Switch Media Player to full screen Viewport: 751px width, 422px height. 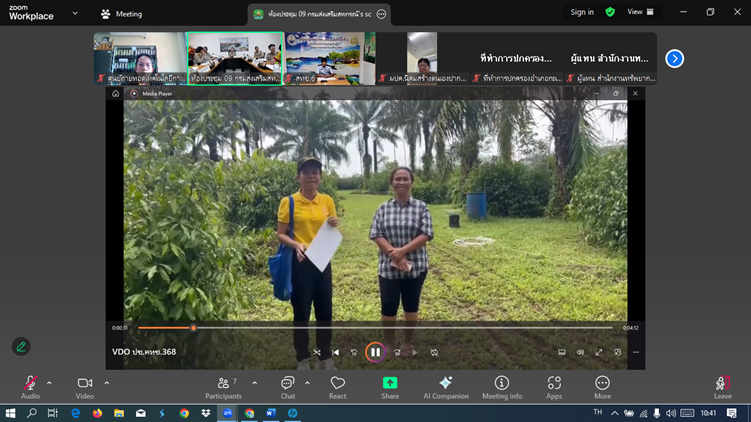(599, 353)
